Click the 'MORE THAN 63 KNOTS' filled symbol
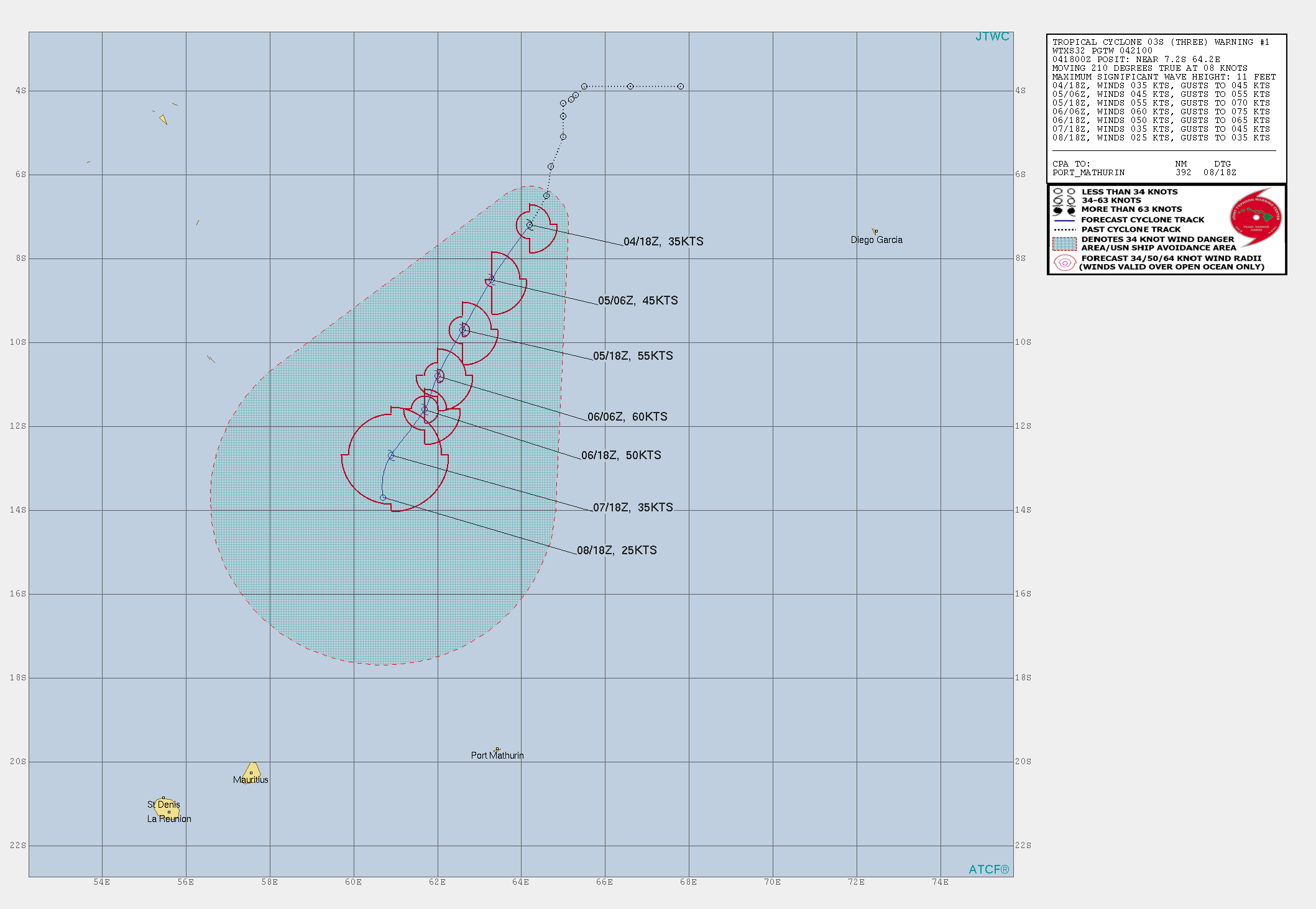Image resolution: width=1316 pixels, height=909 pixels. click(1064, 209)
